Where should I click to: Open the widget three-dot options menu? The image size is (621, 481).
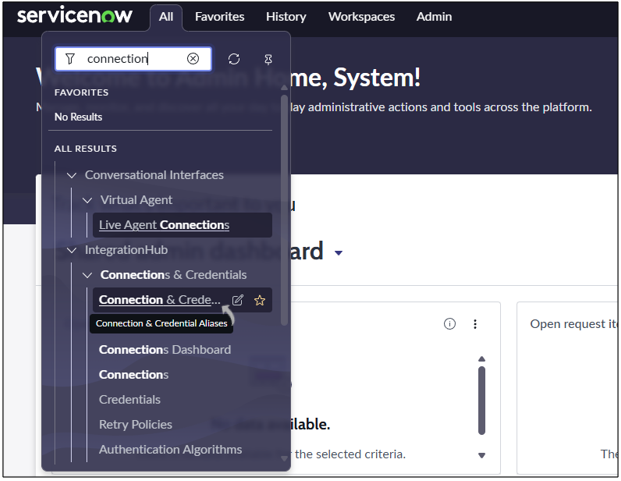pos(475,324)
